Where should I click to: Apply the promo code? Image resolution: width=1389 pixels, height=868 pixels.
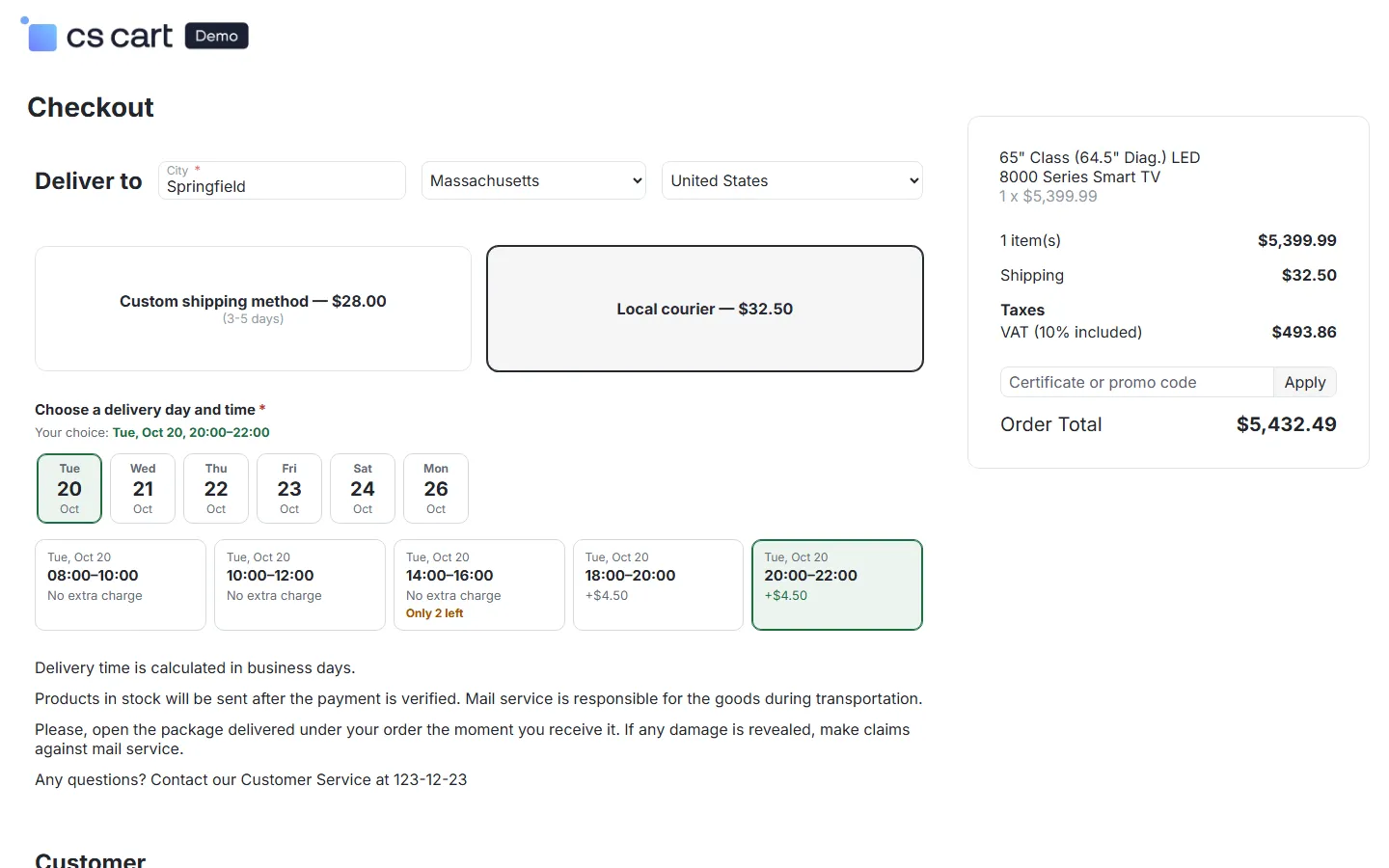click(x=1305, y=382)
